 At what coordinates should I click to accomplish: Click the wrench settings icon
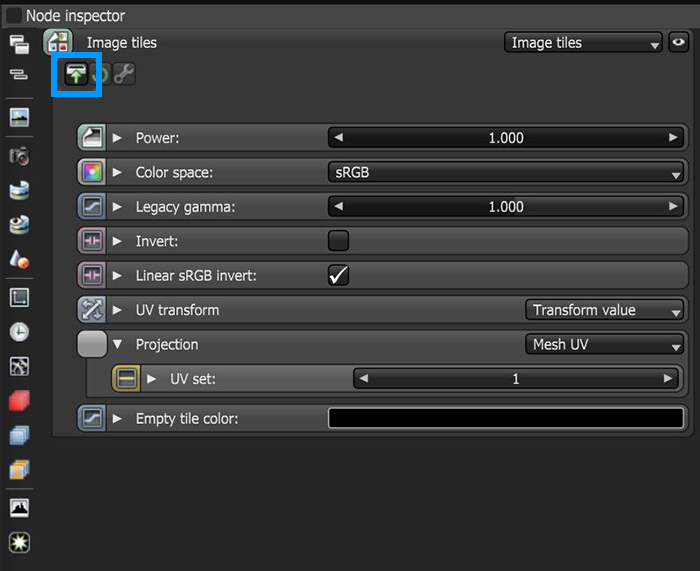[x=124, y=74]
